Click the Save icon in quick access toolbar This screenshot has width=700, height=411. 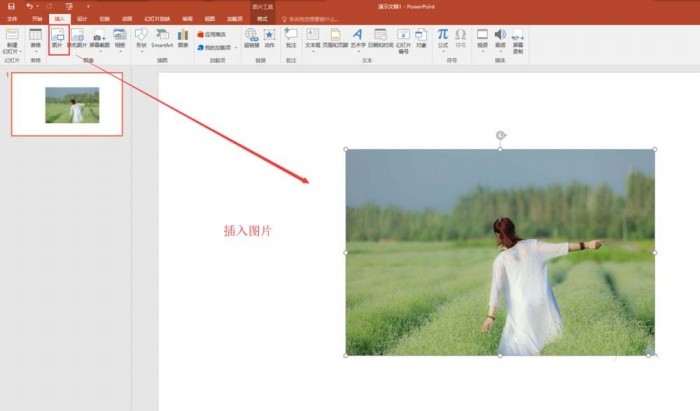click(12, 6)
